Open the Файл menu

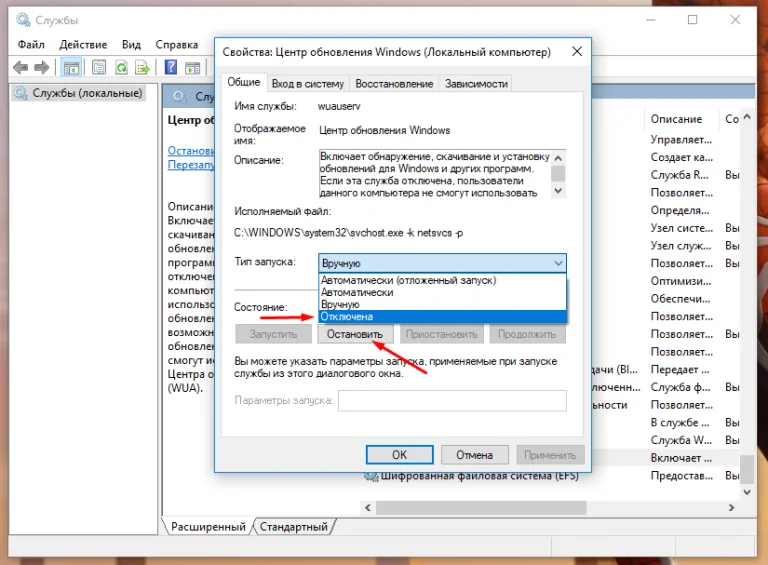tap(31, 45)
